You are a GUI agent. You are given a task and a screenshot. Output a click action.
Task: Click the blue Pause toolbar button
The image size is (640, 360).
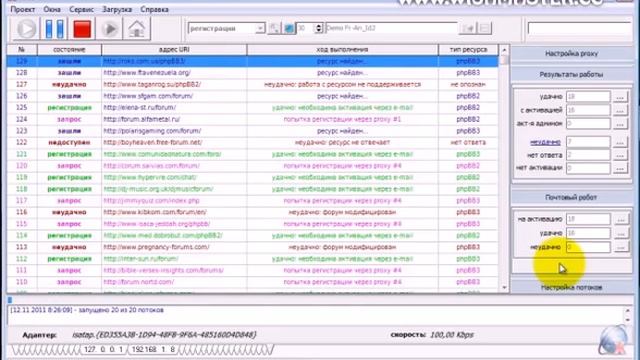click(54, 29)
